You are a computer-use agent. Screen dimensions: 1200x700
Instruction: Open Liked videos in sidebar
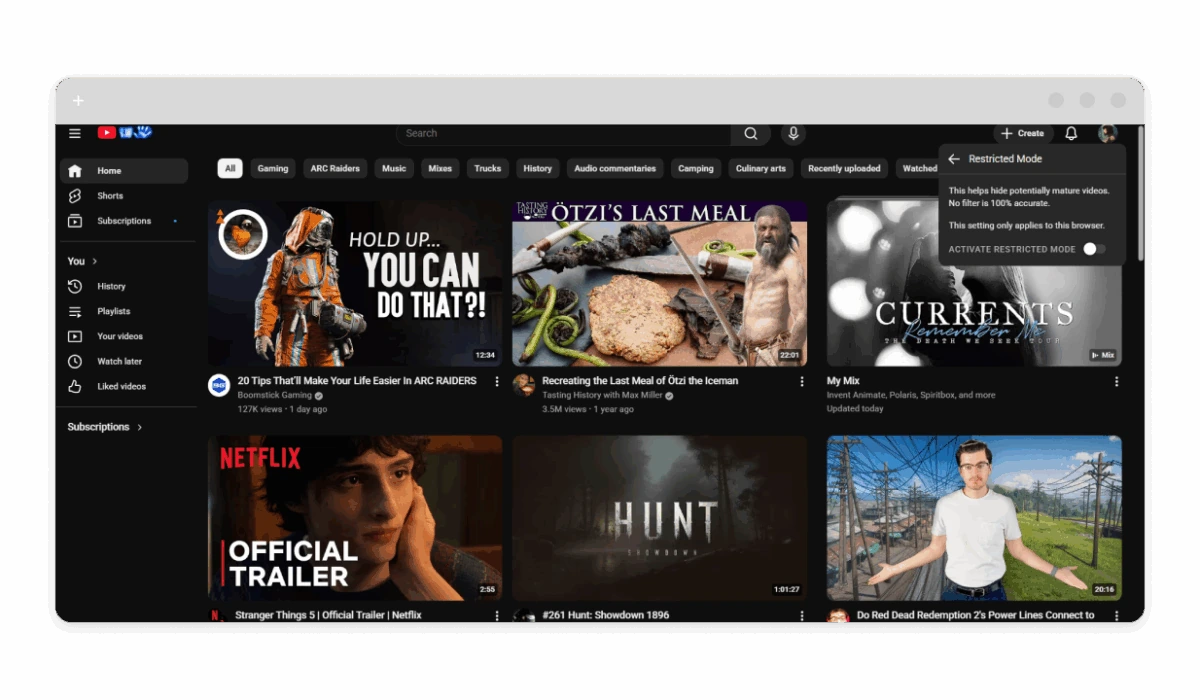click(x=121, y=386)
